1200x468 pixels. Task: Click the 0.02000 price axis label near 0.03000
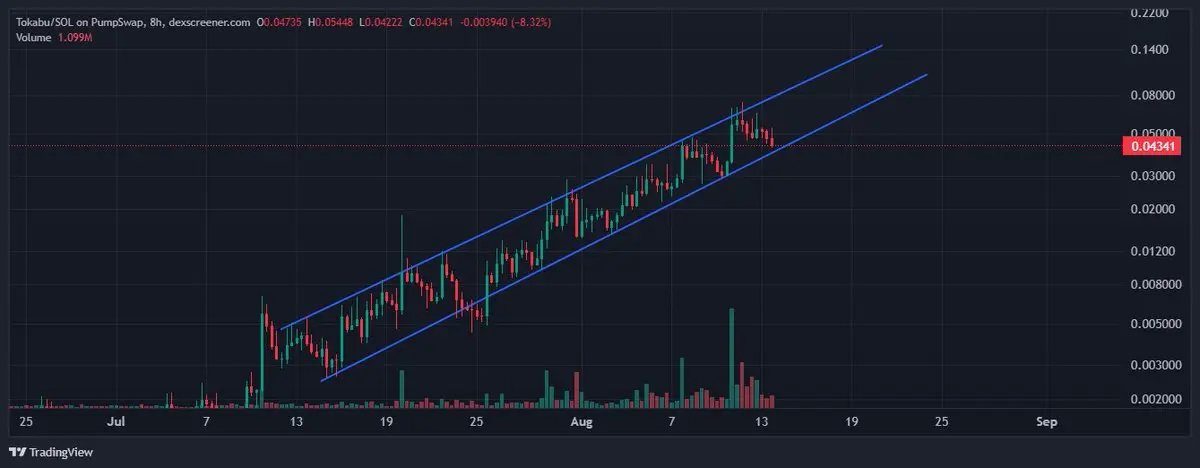(1155, 209)
